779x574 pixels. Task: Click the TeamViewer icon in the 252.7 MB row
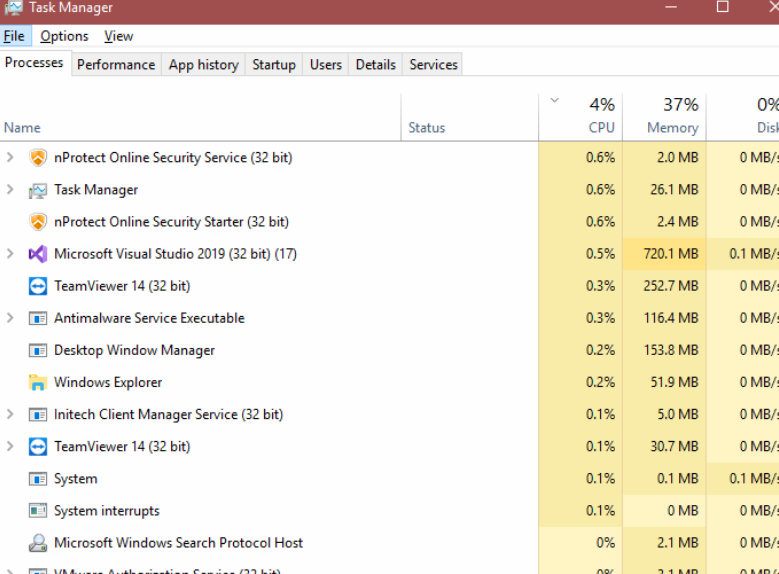pyautogui.click(x=38, y=286)
